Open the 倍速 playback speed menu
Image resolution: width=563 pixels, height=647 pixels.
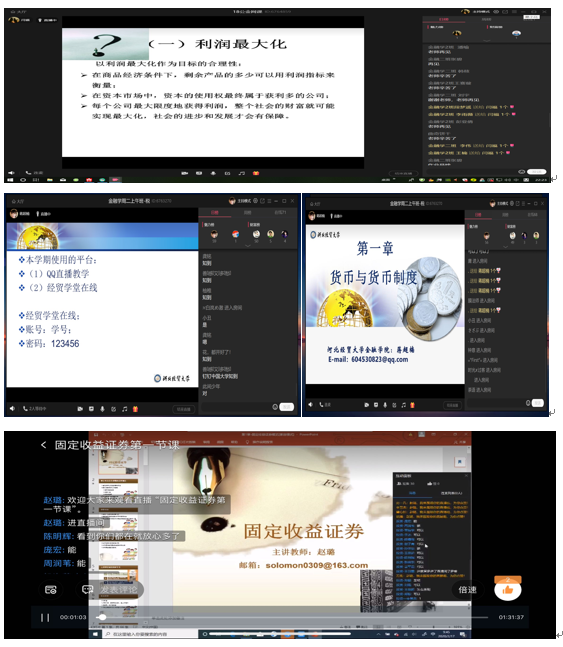point(467,590)
